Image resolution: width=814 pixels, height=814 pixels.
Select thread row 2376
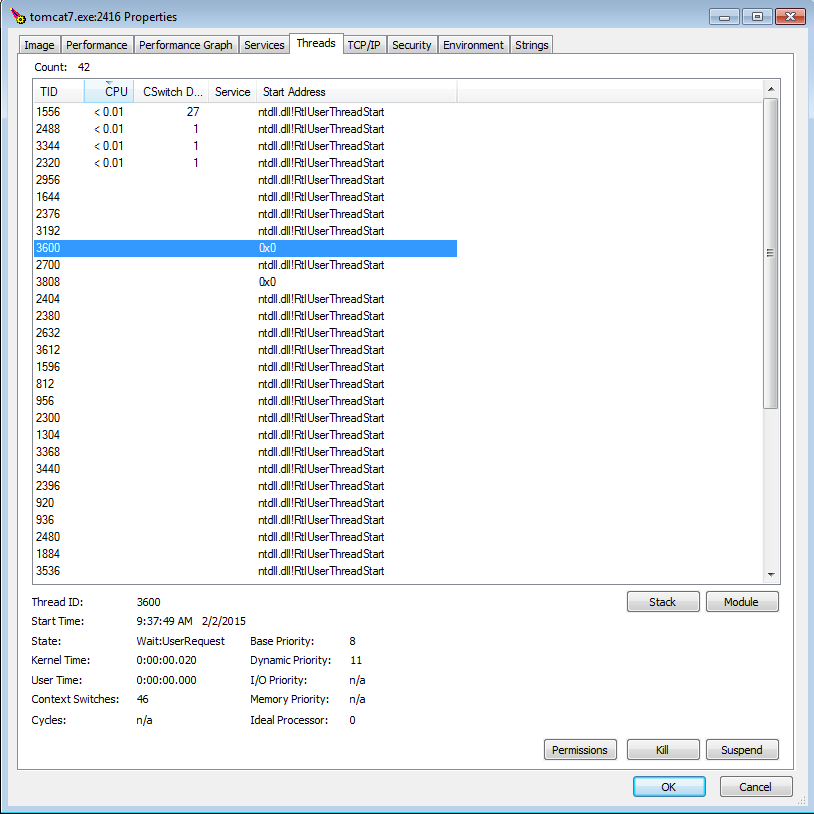tap(245, 214)
